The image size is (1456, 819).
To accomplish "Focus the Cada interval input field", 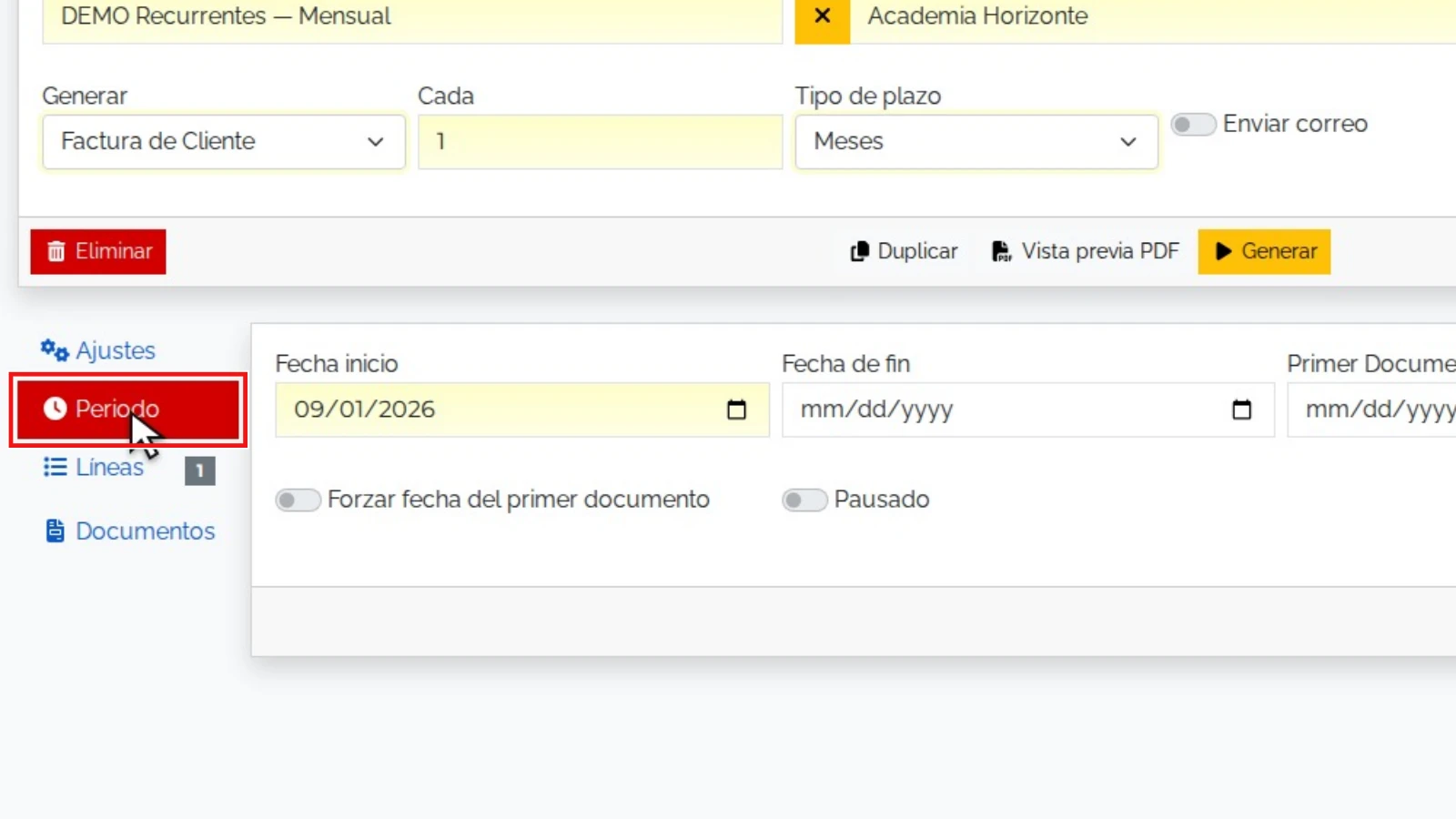I will pos(601,142).
